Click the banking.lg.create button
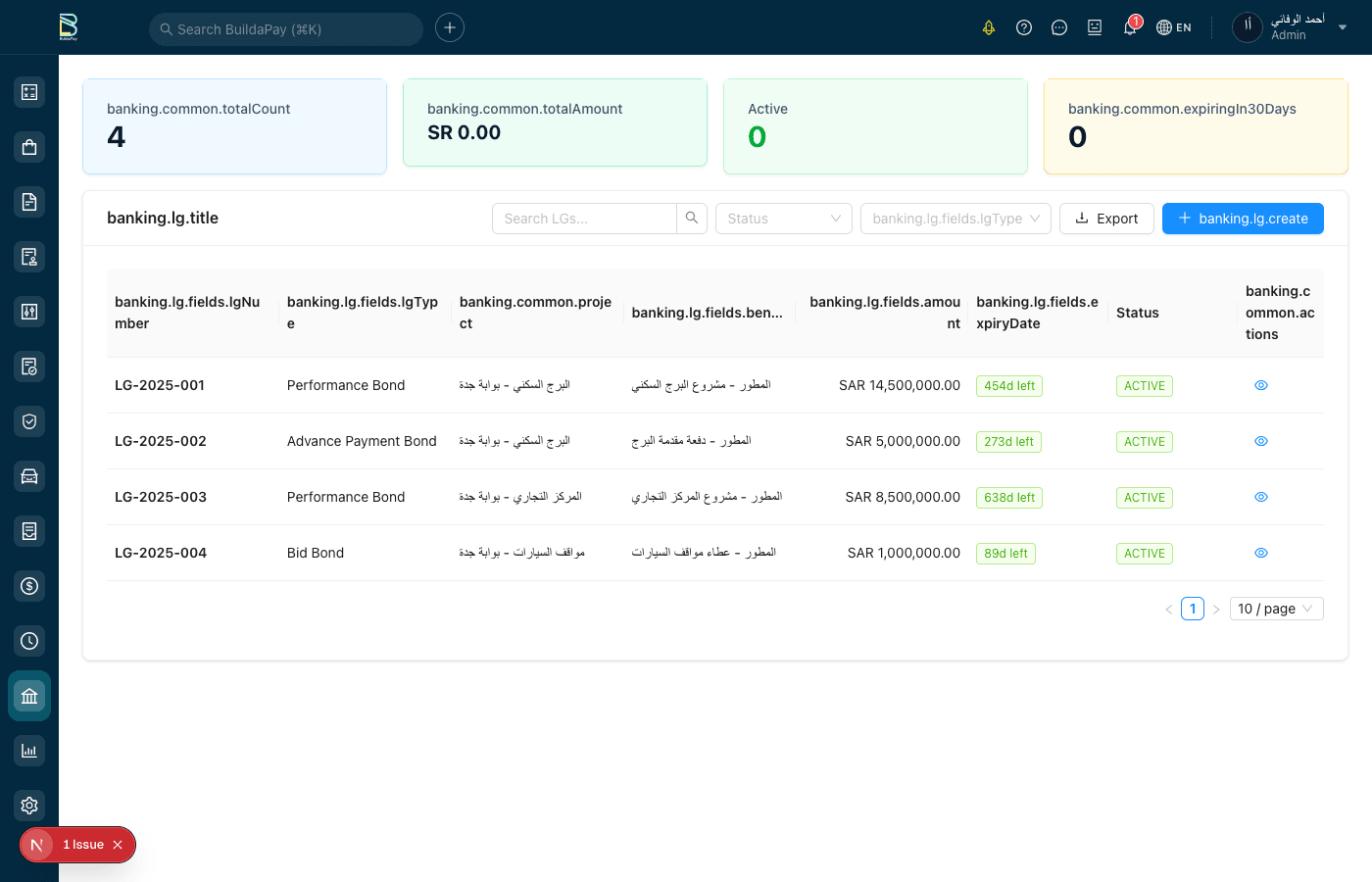Screen dimensions: 1372x882 1243,219
